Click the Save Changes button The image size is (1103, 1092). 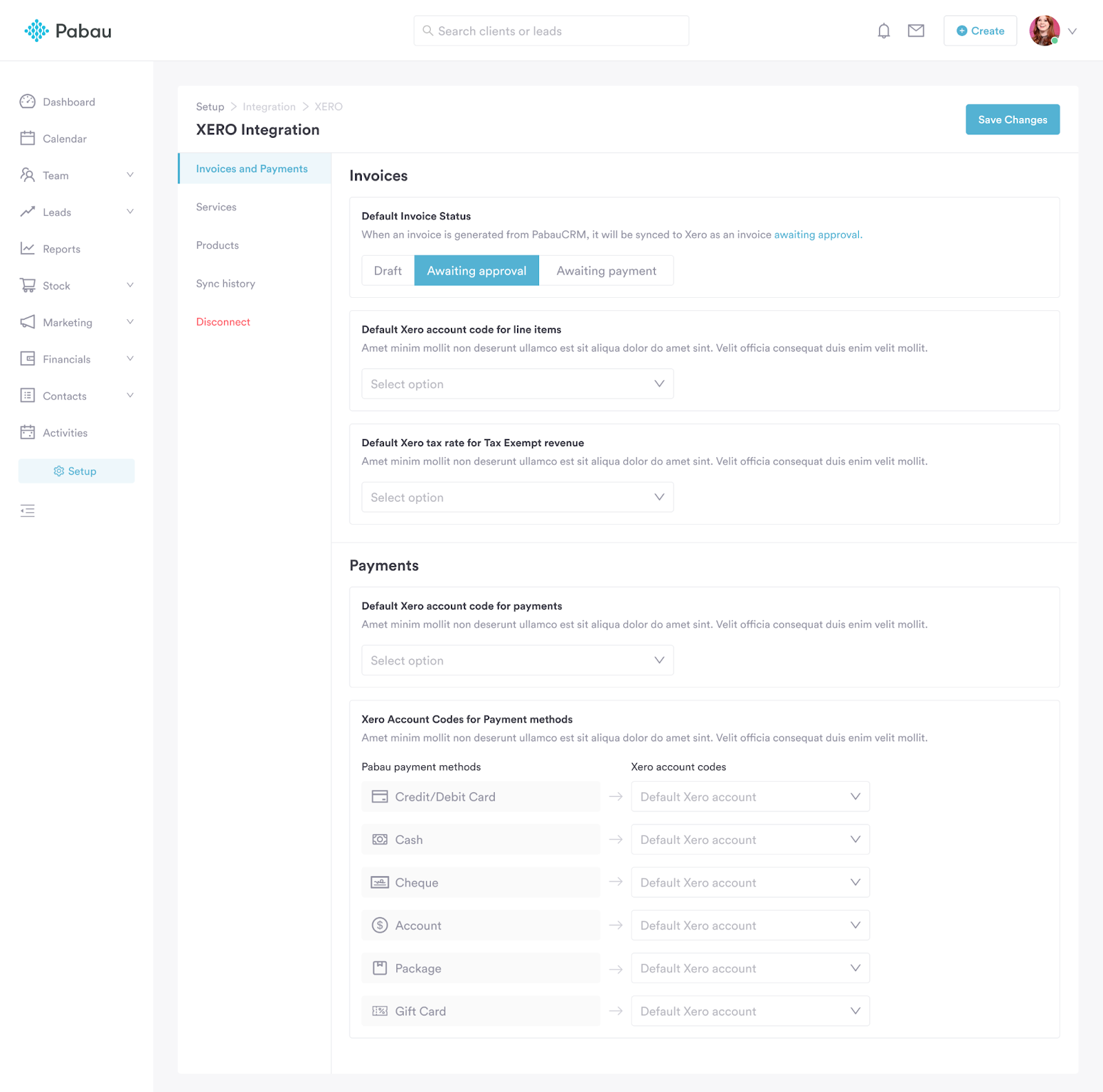point(1013,119)
